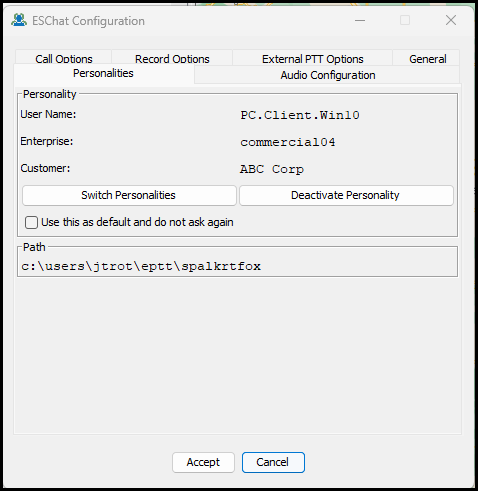The image size is (478, 491).
Task: Minimize the ESChat Configuration window
Action: [x=360, y=20]
